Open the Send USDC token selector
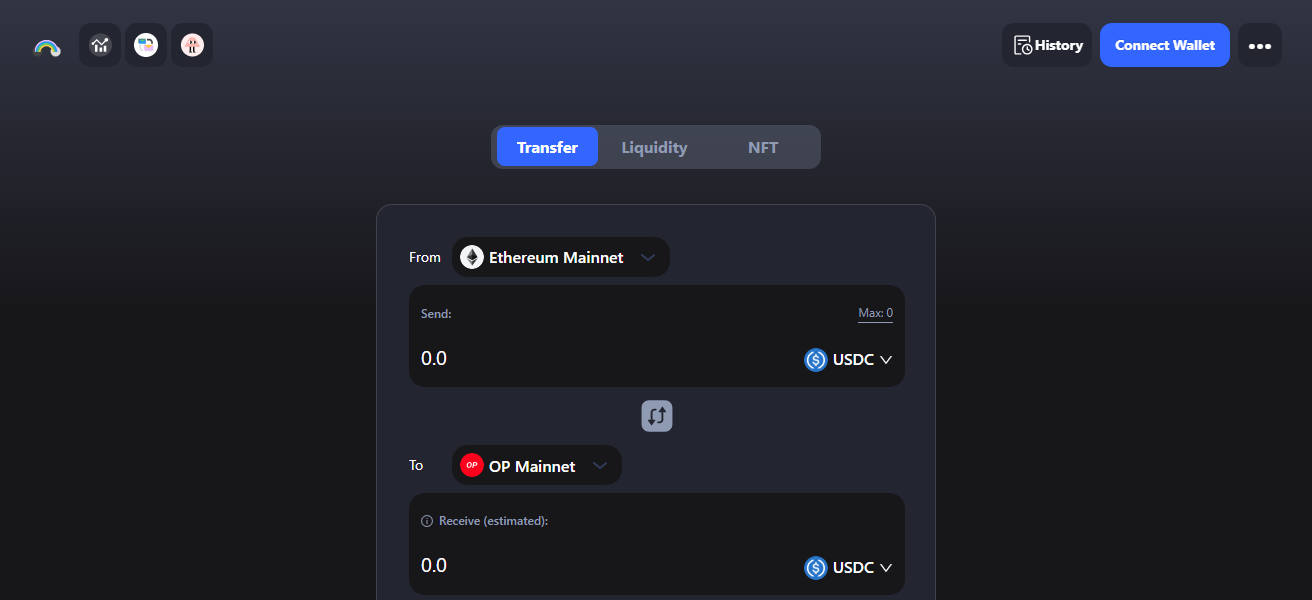The height and width of the screenshot is (600, 1312). click(848, 360)
